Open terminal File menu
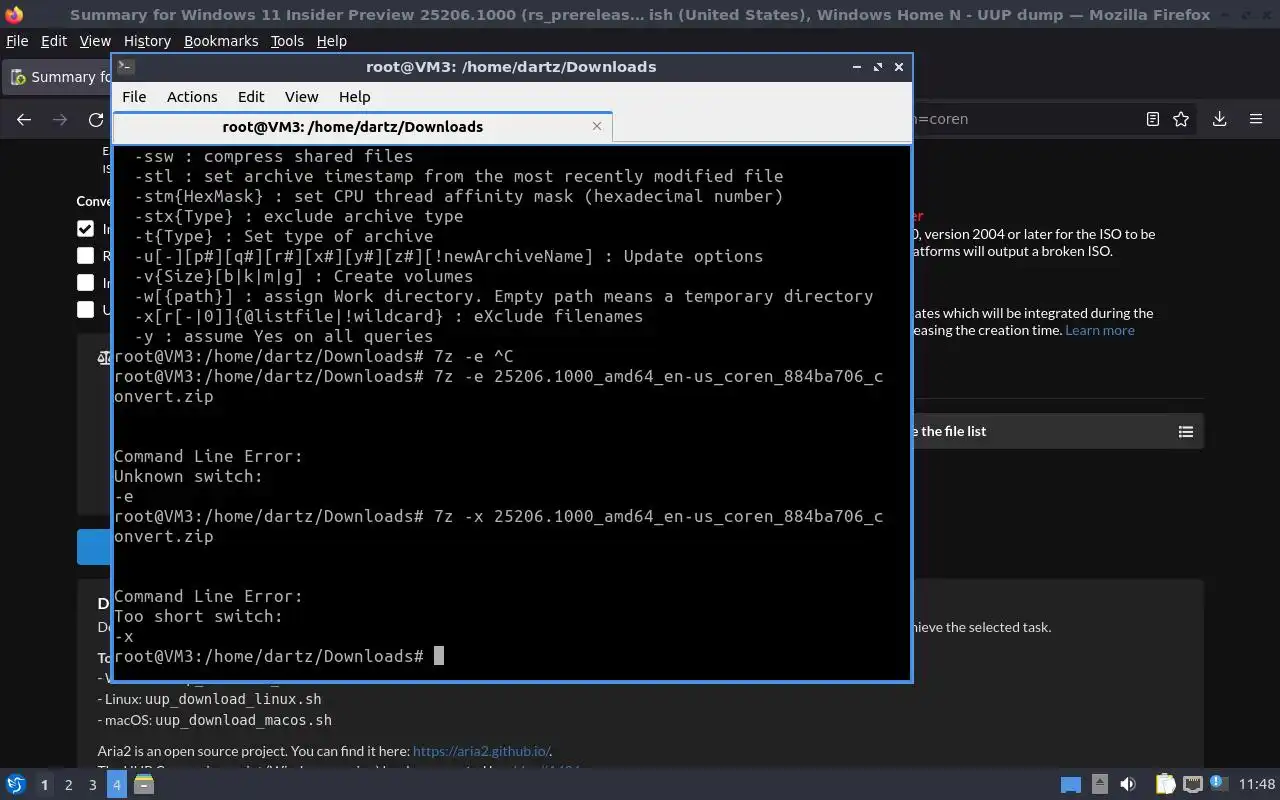 pyautogui.click(x=134, y=96)
